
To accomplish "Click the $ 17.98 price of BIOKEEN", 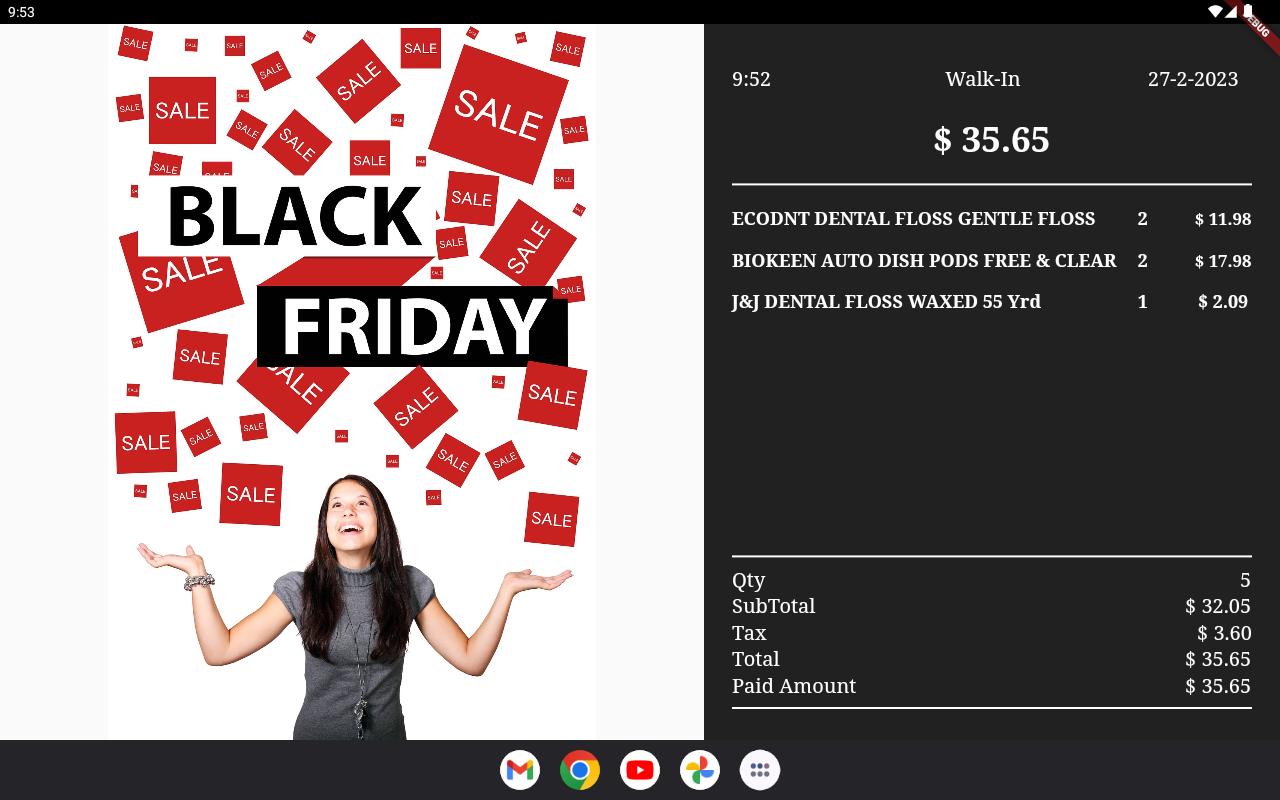I will pos(1223,261).
